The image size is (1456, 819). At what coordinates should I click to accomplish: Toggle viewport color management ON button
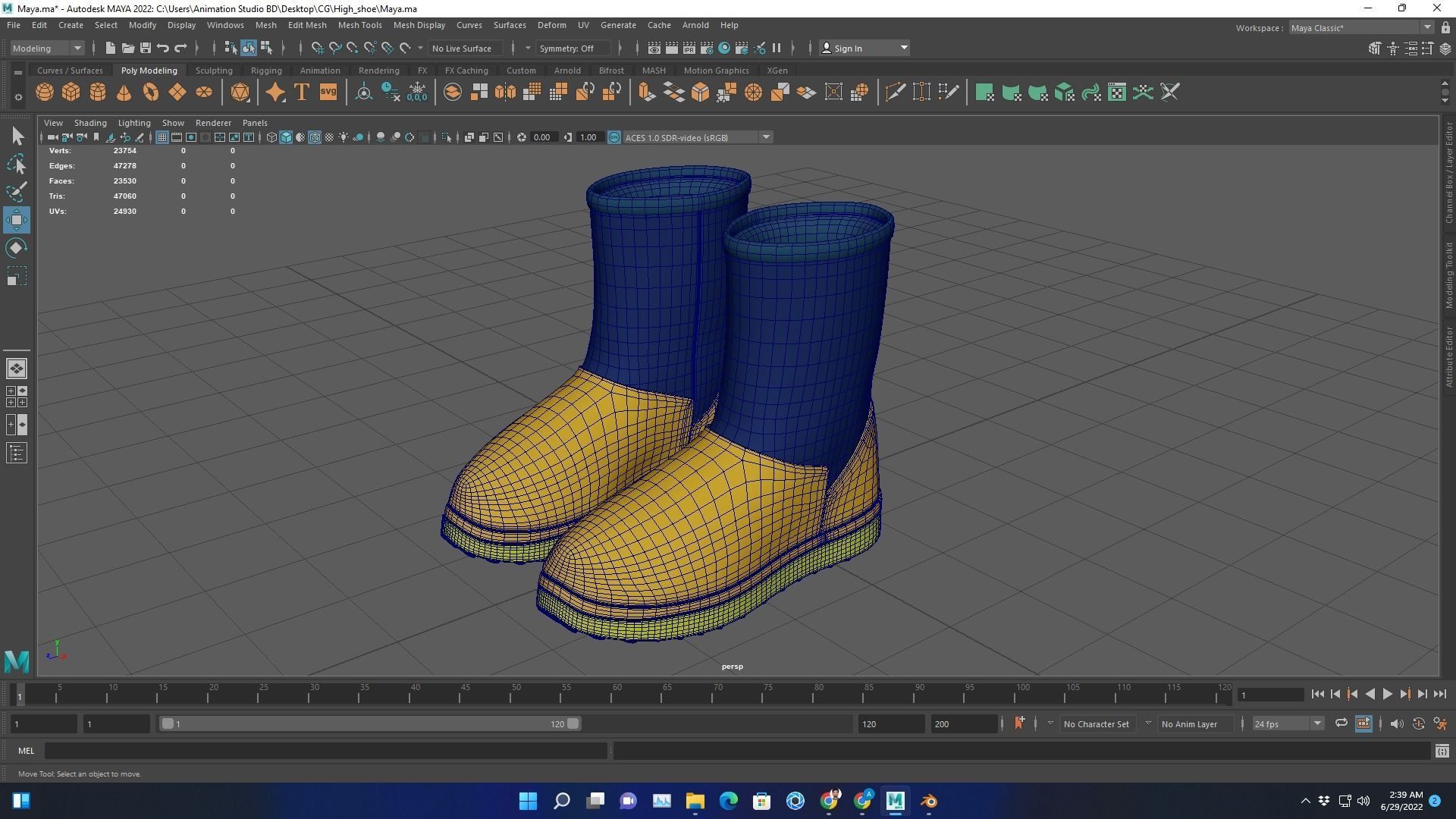pos(614,137)
